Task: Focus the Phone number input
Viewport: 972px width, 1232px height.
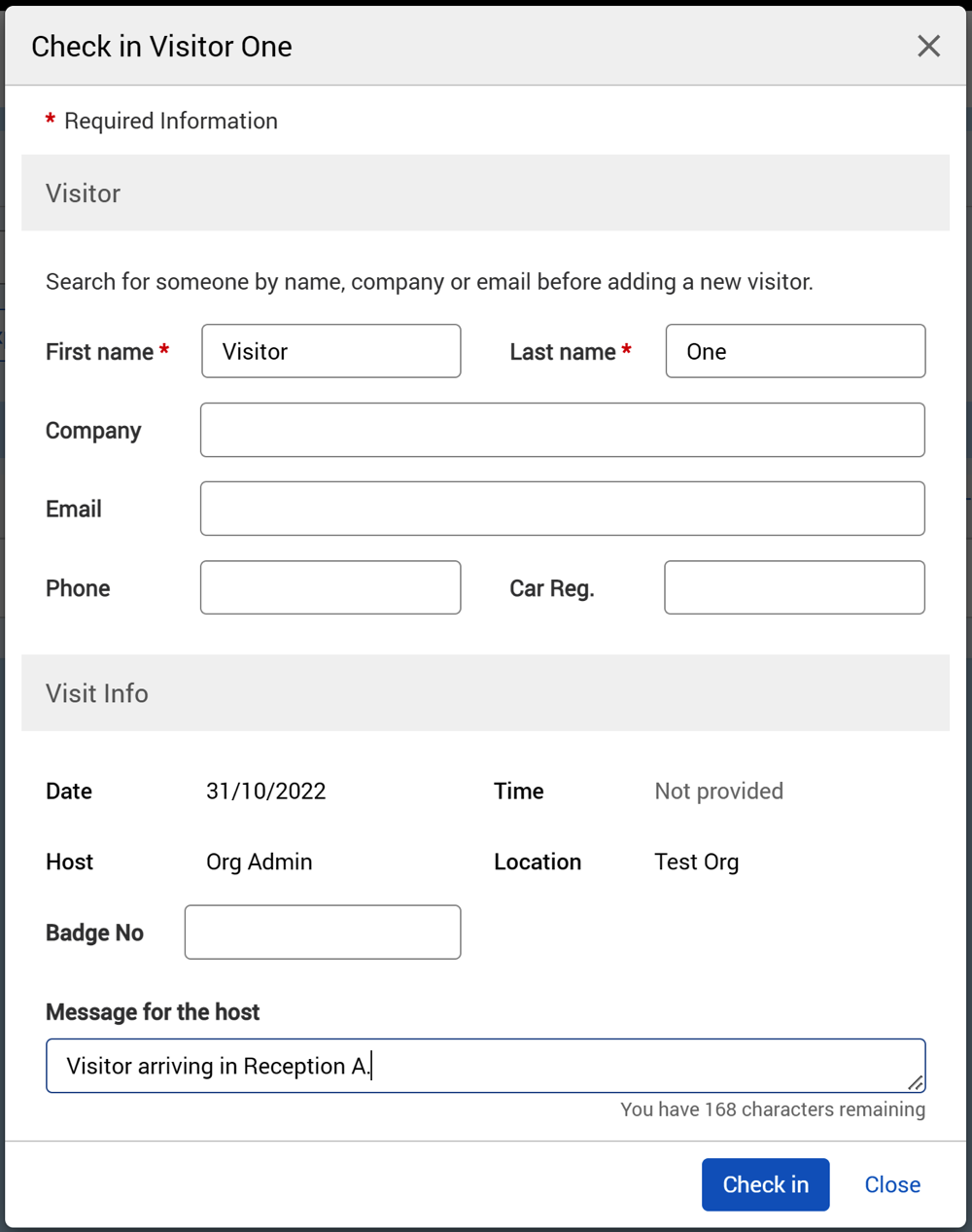Action: (x=330, y=587)
